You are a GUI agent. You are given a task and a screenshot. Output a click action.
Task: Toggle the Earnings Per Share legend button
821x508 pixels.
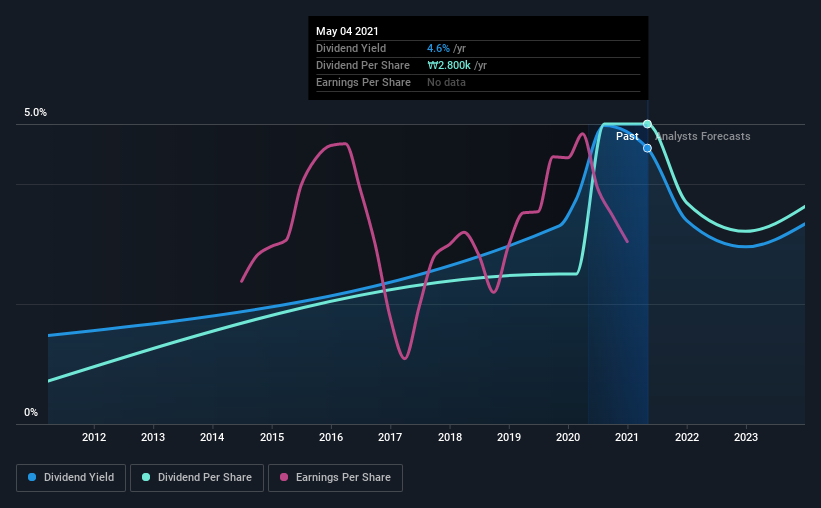tap(336, 478)
